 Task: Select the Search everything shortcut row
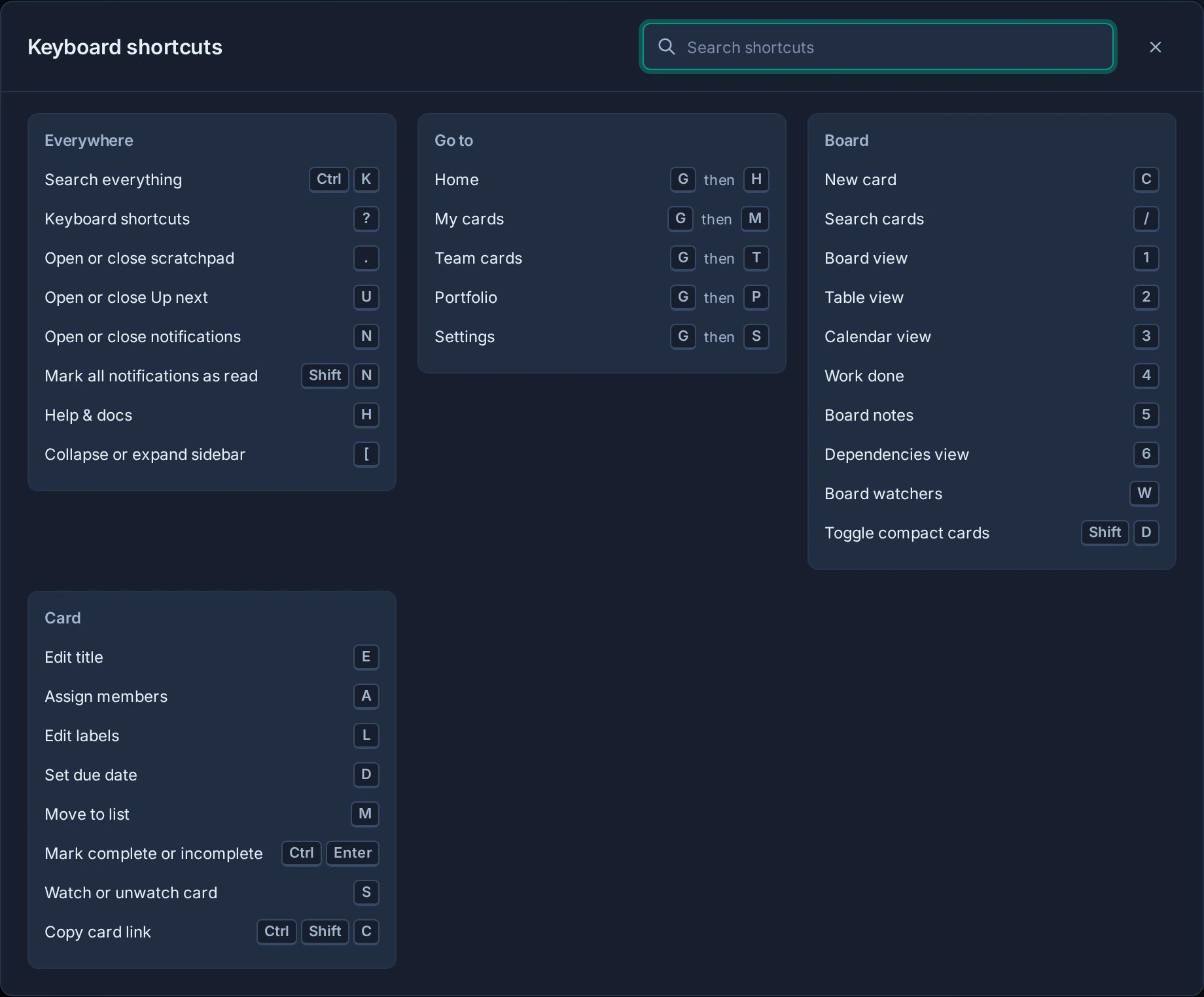click(212, 179)
